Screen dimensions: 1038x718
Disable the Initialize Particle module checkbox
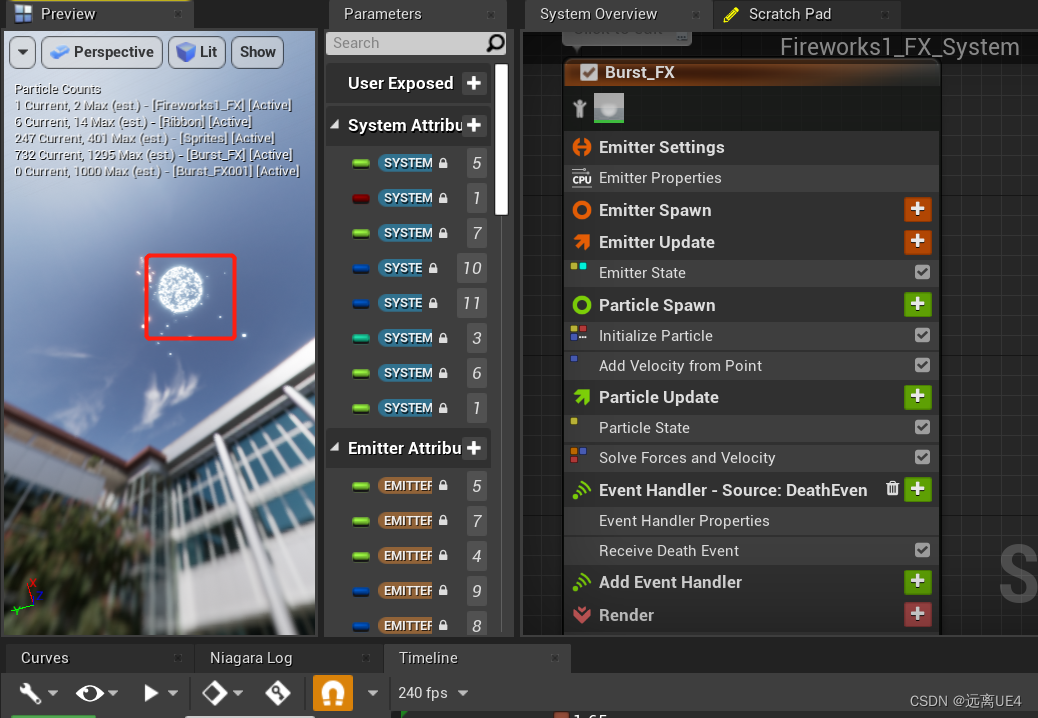click(x=922, y=335)
